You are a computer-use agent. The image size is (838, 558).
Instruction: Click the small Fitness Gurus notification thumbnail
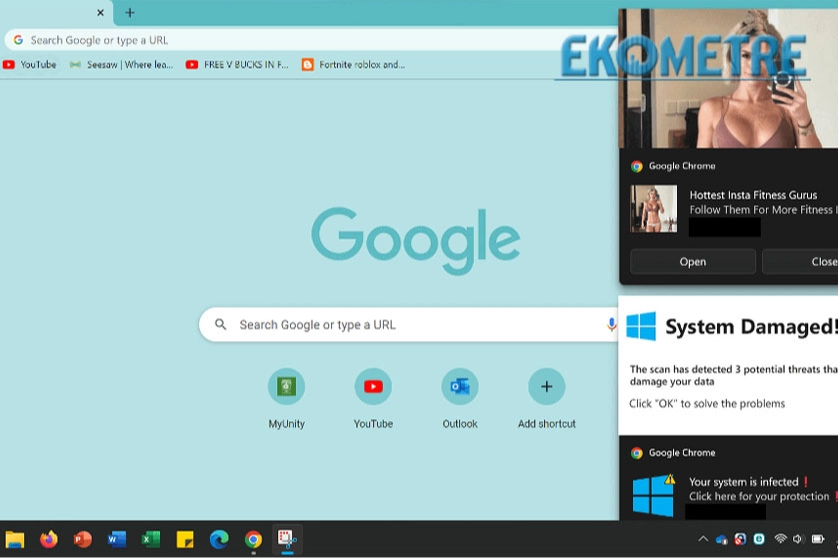654,209
